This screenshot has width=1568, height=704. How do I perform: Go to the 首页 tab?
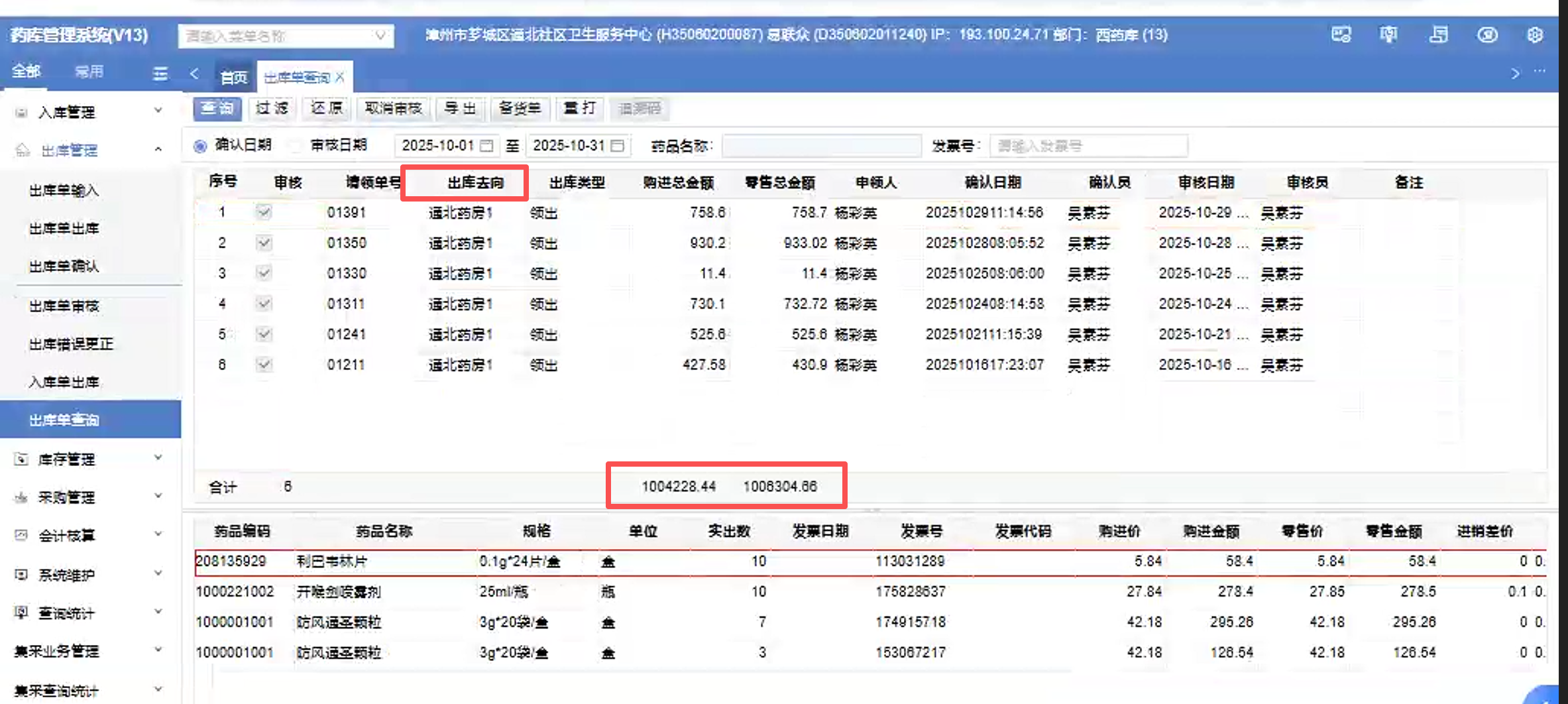click(x=233, y=78)
